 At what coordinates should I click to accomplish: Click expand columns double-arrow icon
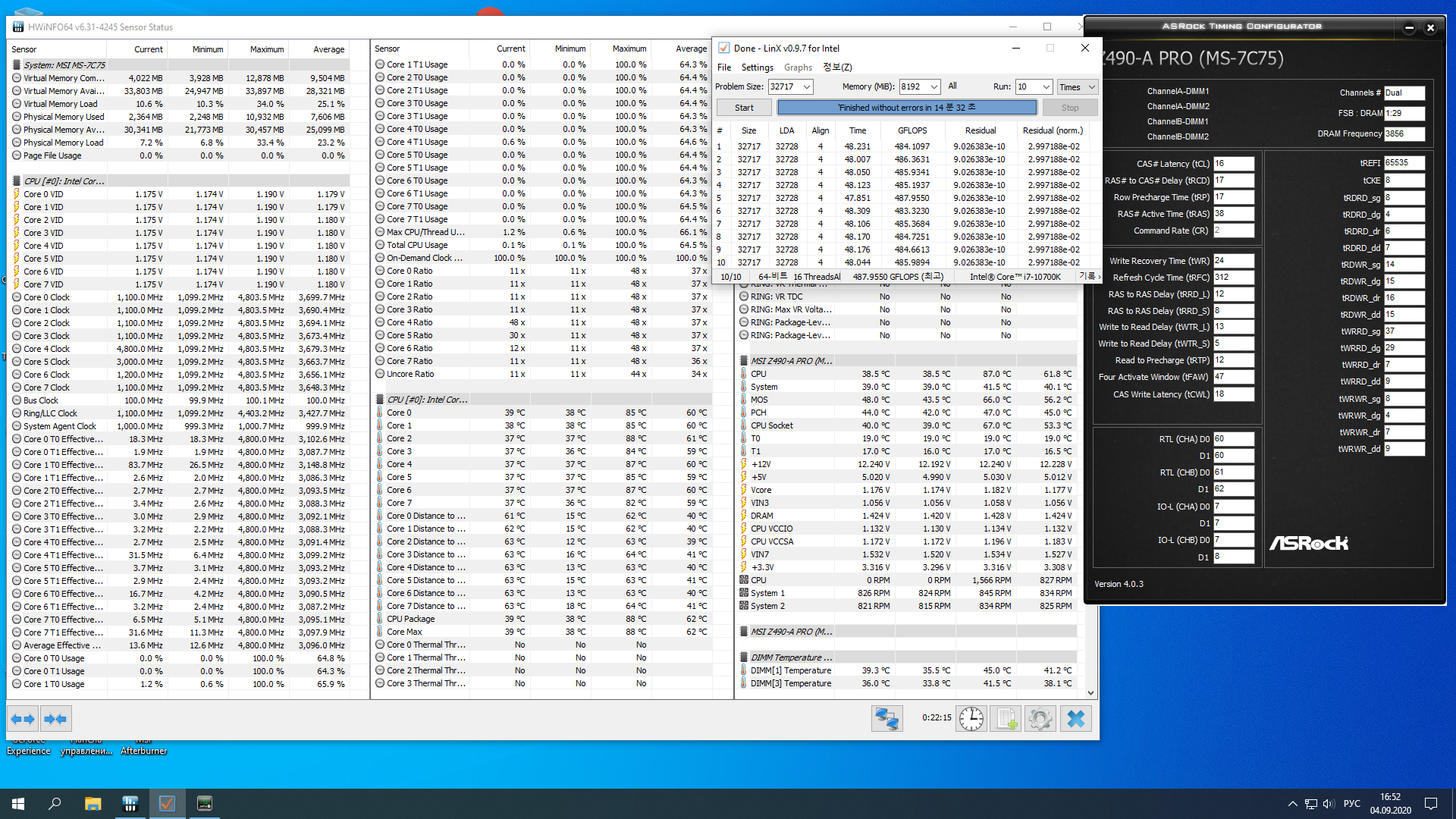coord(23,718)
